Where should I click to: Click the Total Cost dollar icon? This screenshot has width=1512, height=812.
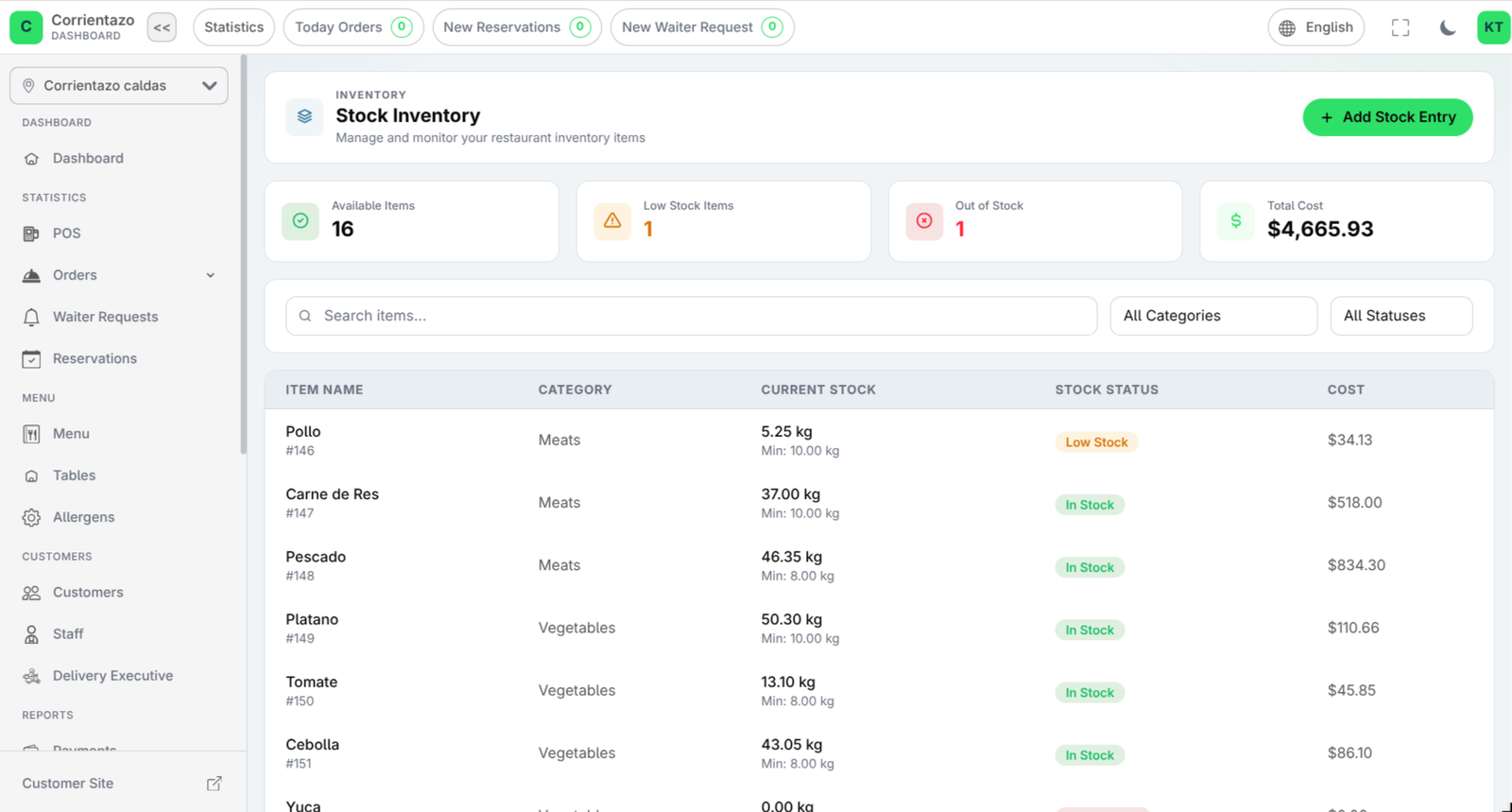pos(1236,221)
